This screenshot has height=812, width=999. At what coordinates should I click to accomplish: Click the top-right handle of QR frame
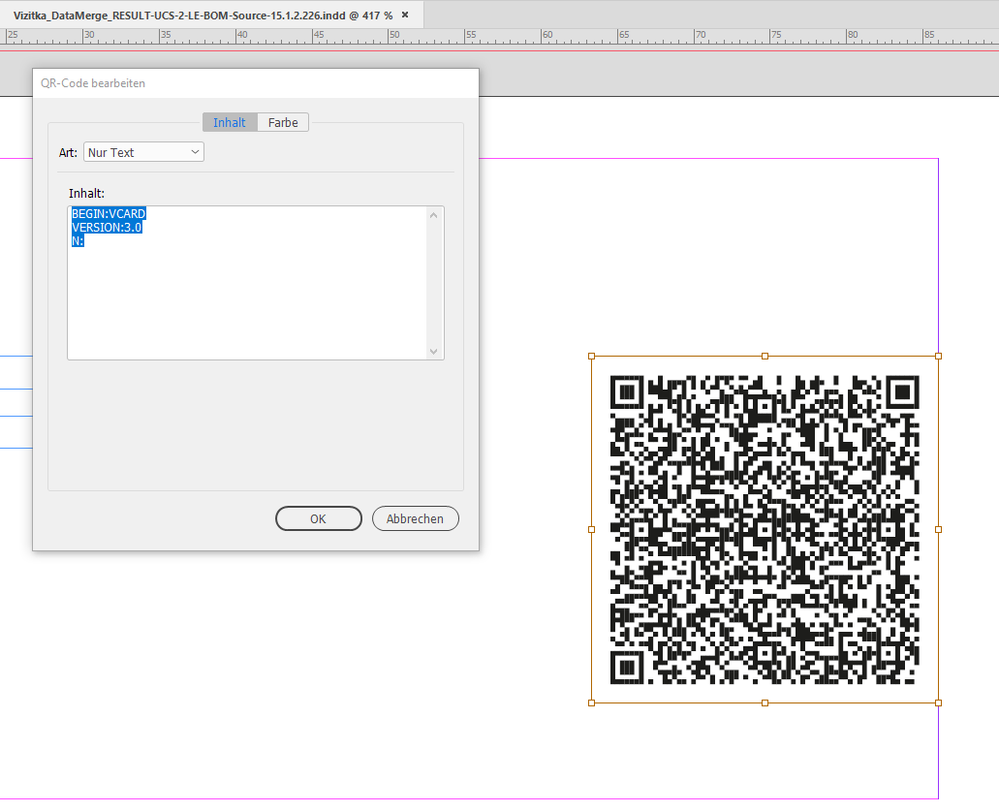[938, 356]
